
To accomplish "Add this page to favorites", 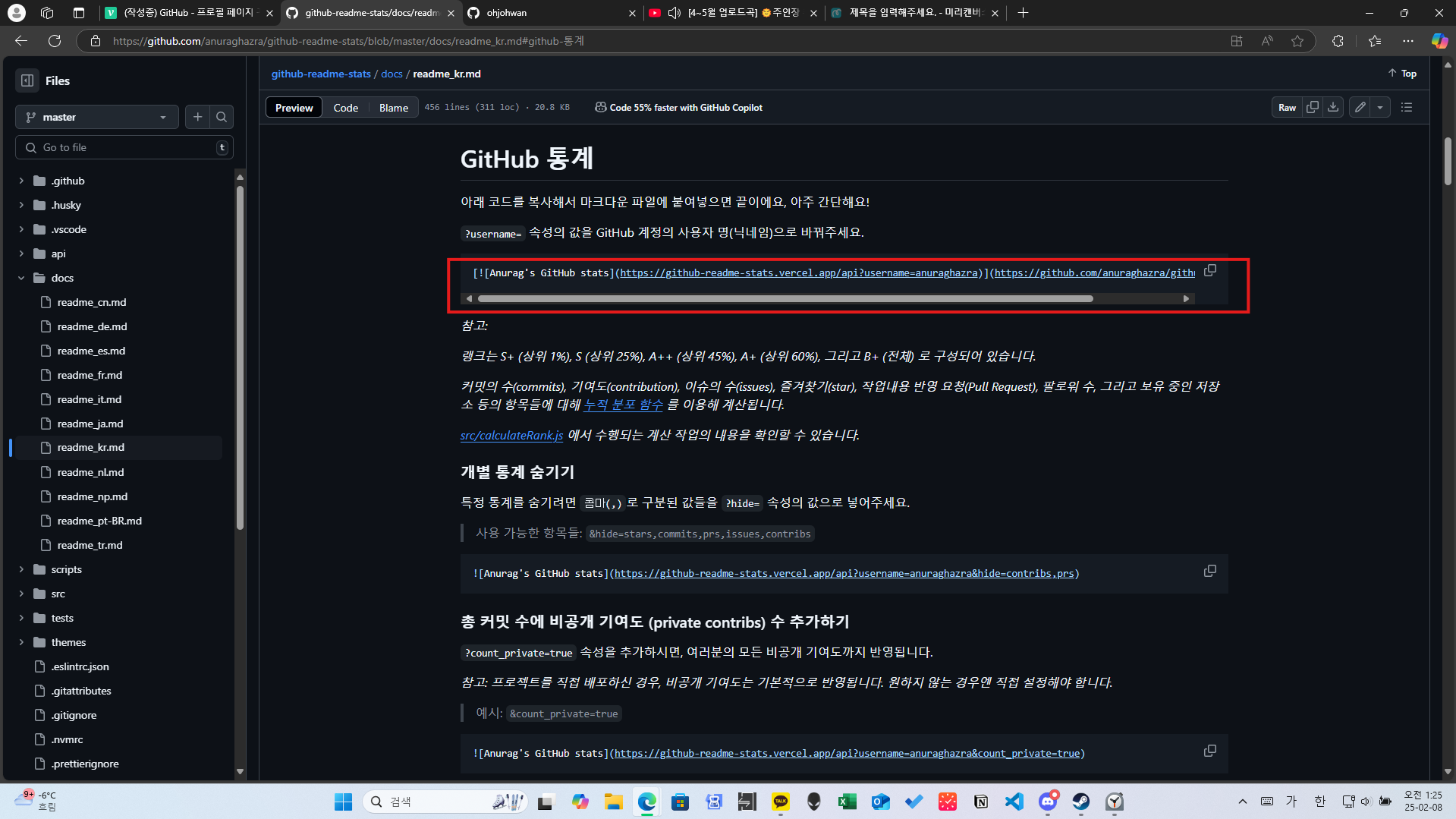I will coord(1297,41).
